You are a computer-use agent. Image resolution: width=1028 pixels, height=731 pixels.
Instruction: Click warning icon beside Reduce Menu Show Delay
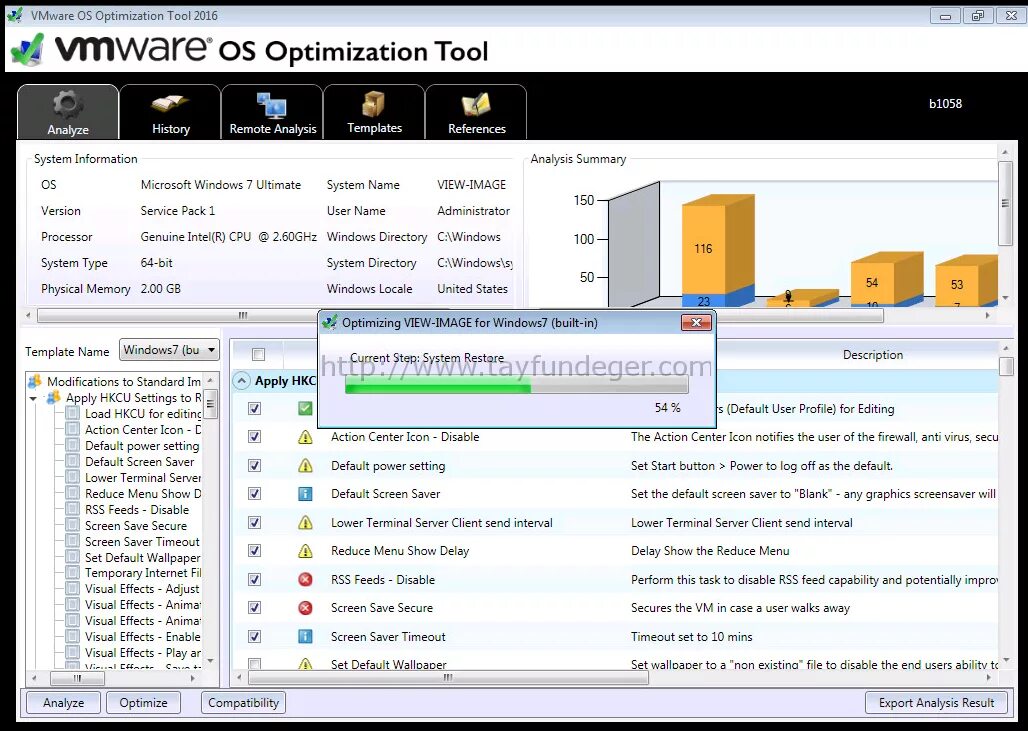tap(305, 551)
